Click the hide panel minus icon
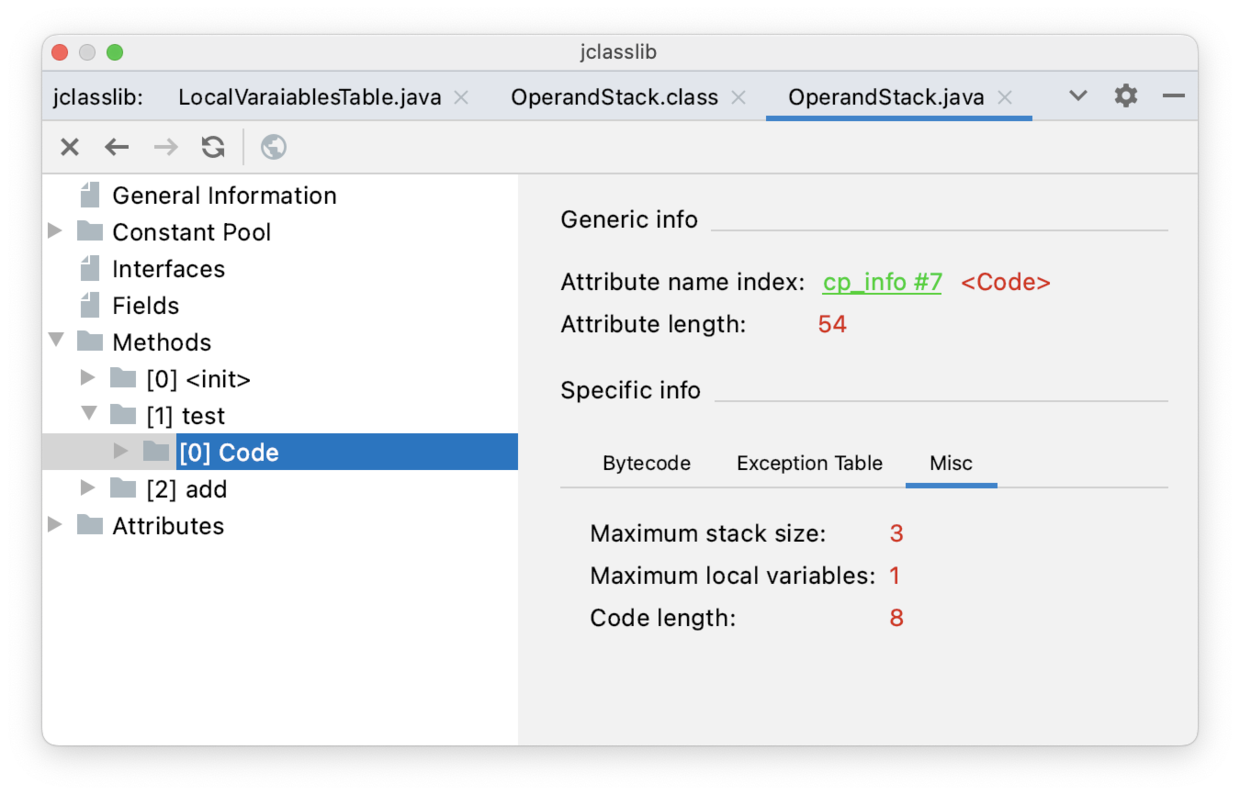 click(x=1174, y=96)
